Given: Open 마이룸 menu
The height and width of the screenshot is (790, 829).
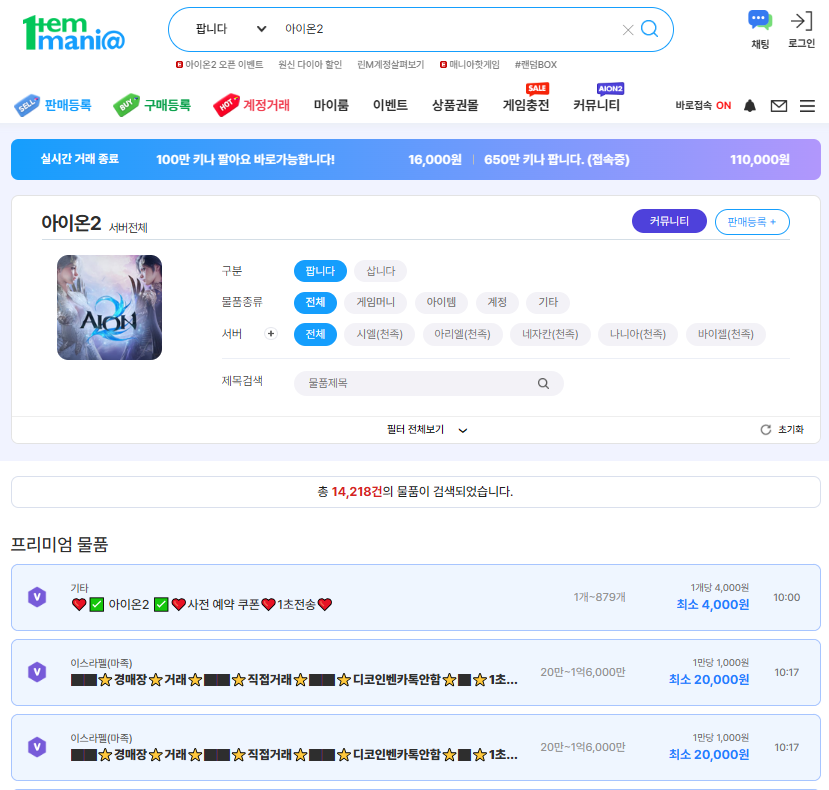Looking at the screenshot, I should 331,105.
